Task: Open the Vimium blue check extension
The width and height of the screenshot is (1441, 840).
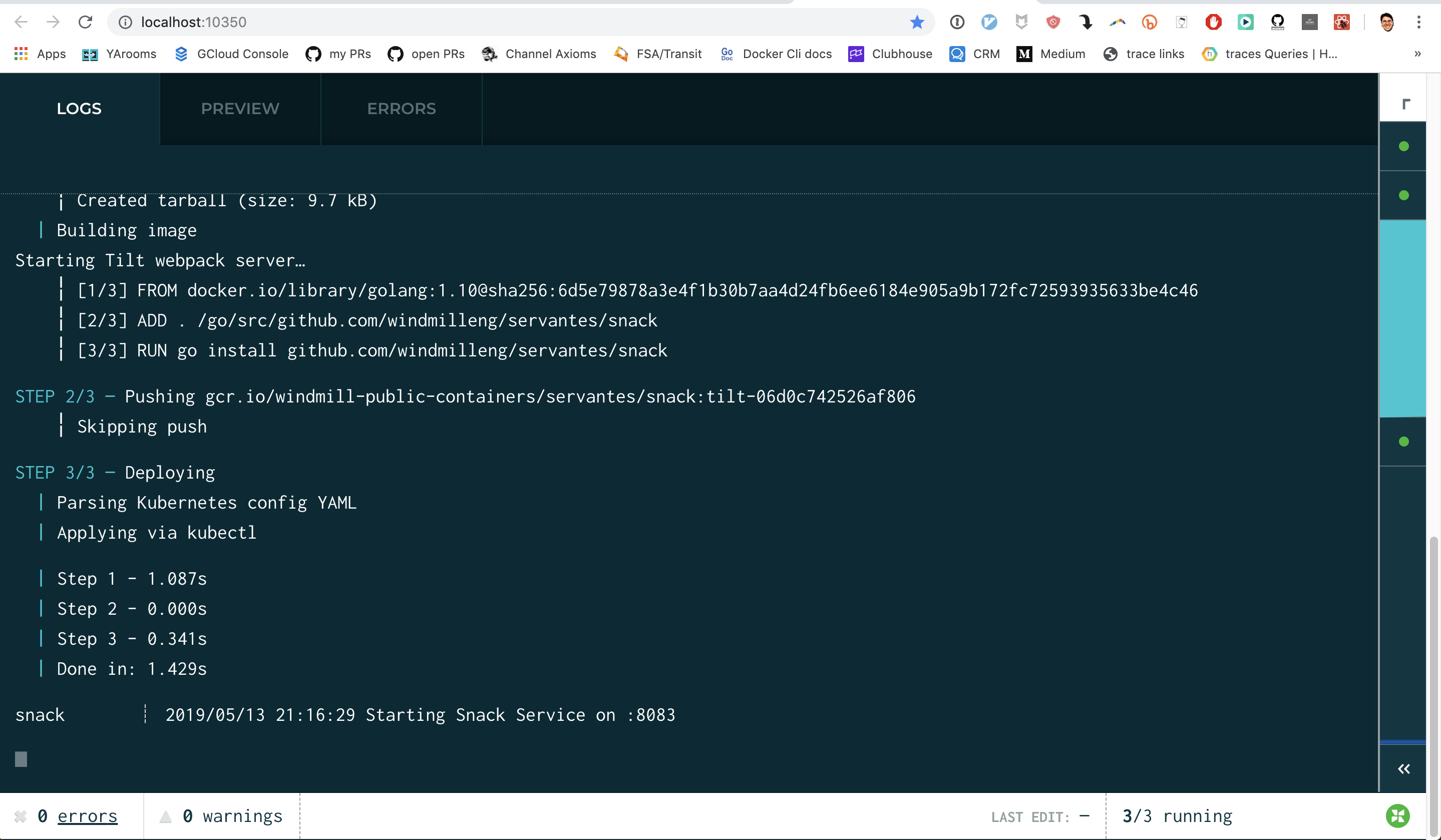Action: click(989, 22)
